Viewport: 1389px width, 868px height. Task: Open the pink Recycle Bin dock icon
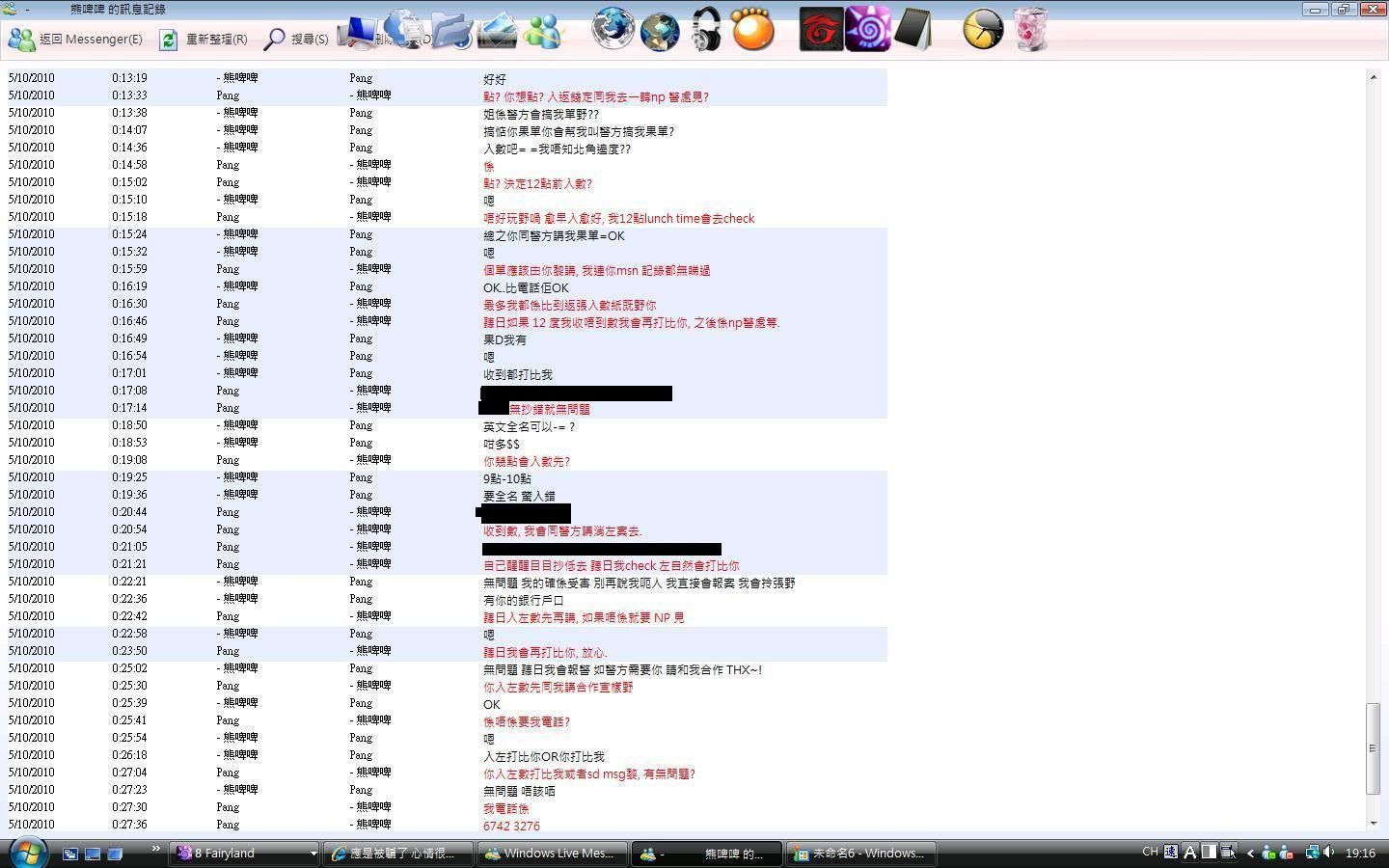pos(1030,30)
